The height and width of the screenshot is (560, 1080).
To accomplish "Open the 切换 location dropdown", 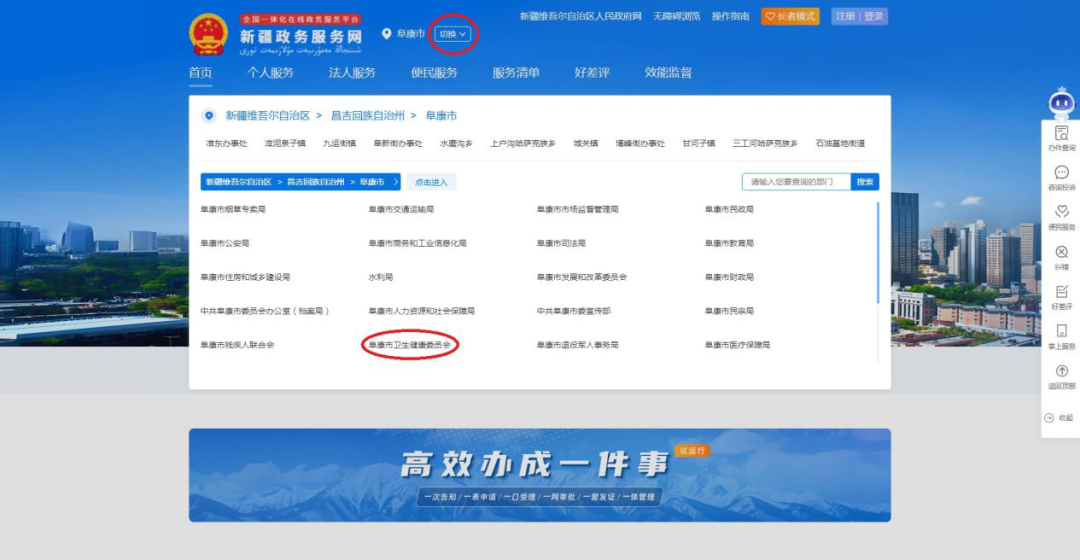I will pyautogui.click(x=452, y=34).
